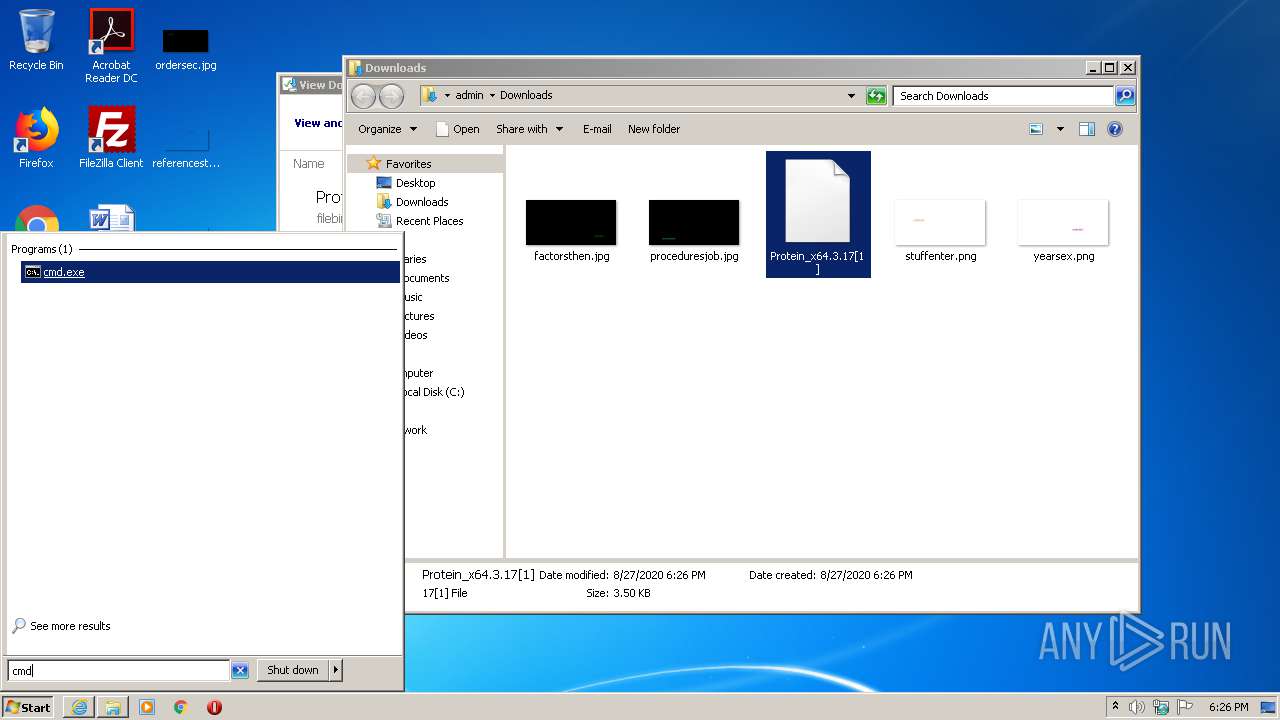Change the view icon button
The height and width of the screenshot is (720, 1280).
click(x=1036, y=129)
